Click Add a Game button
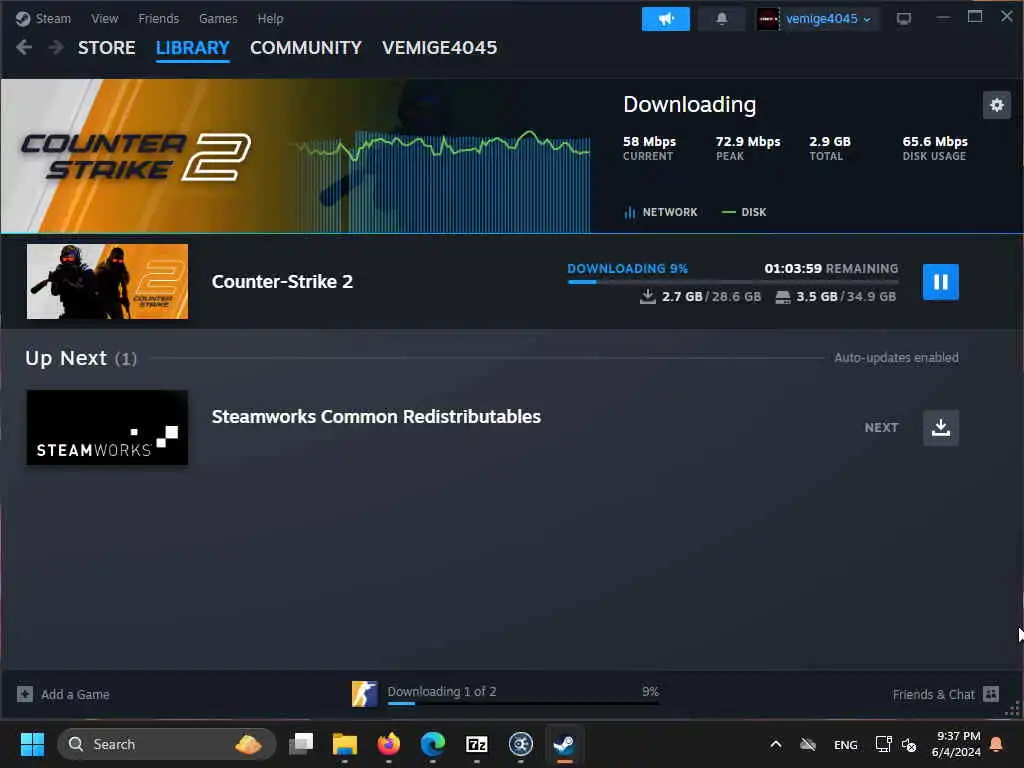The width and height of the screenshot is (1024, 768). 63,694
